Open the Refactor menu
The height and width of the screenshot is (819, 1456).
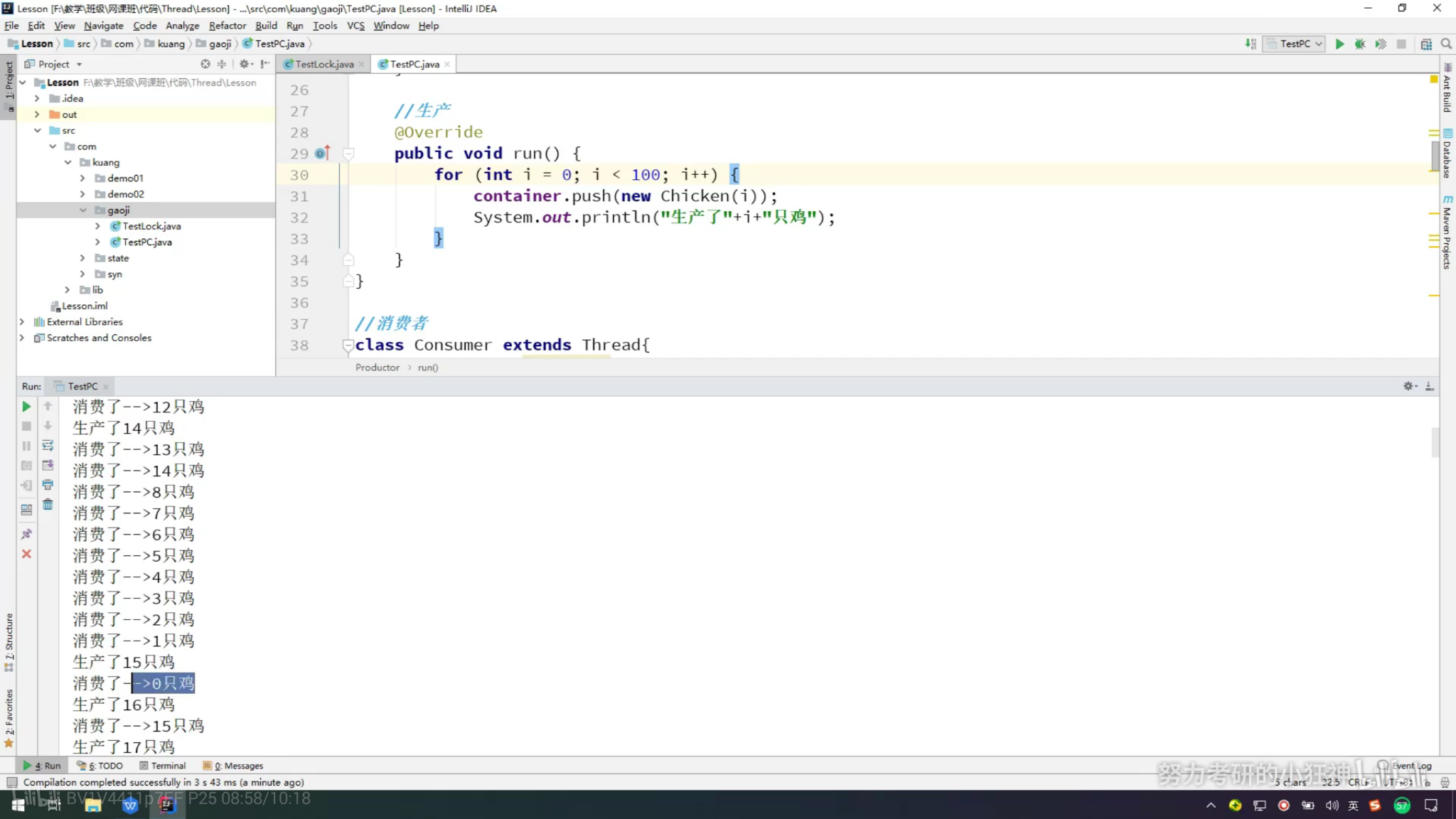pos(227,26)
